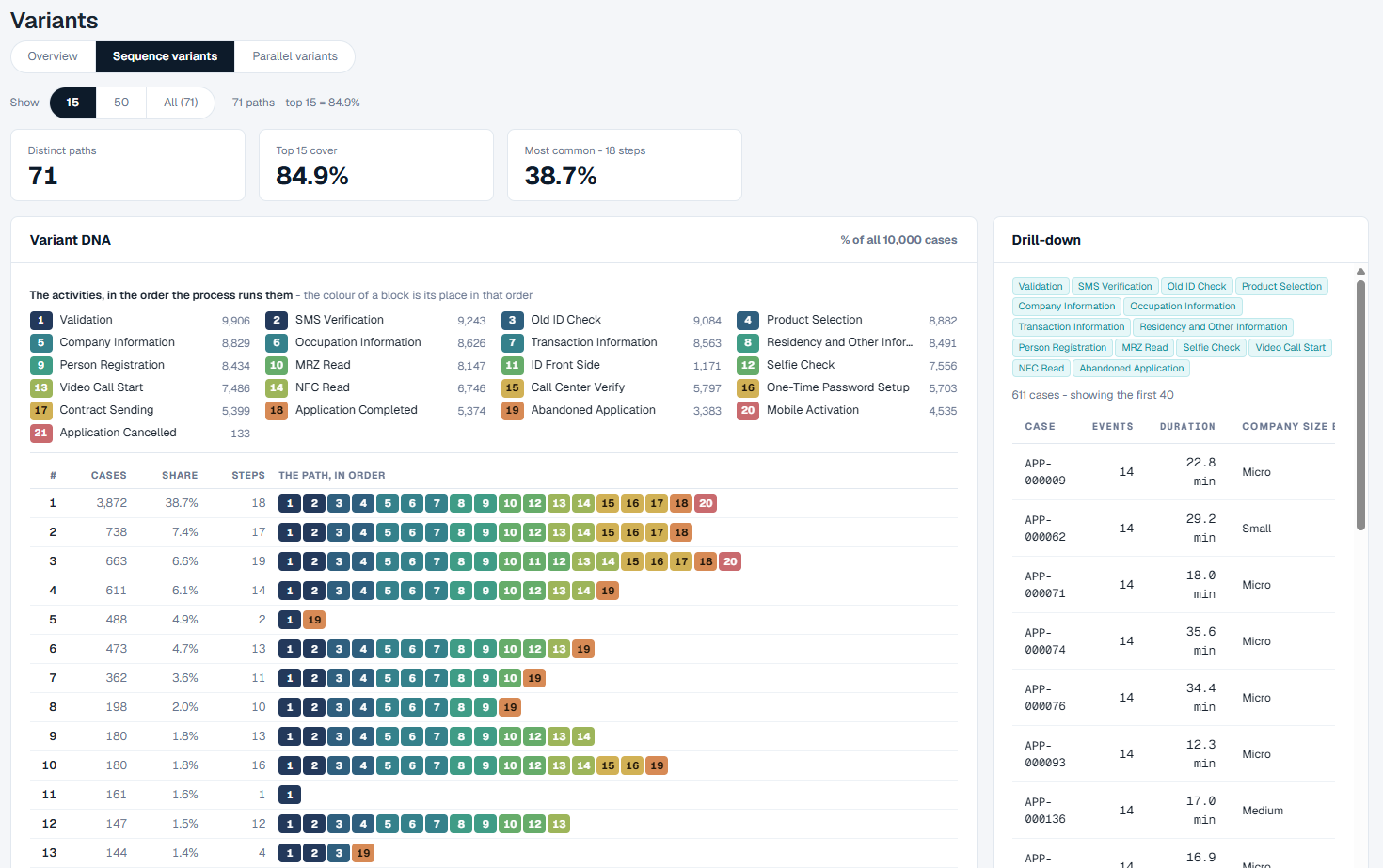Select the variant with 663 cases
Screen dimensions: 1383x868
(x=494, y=561)
